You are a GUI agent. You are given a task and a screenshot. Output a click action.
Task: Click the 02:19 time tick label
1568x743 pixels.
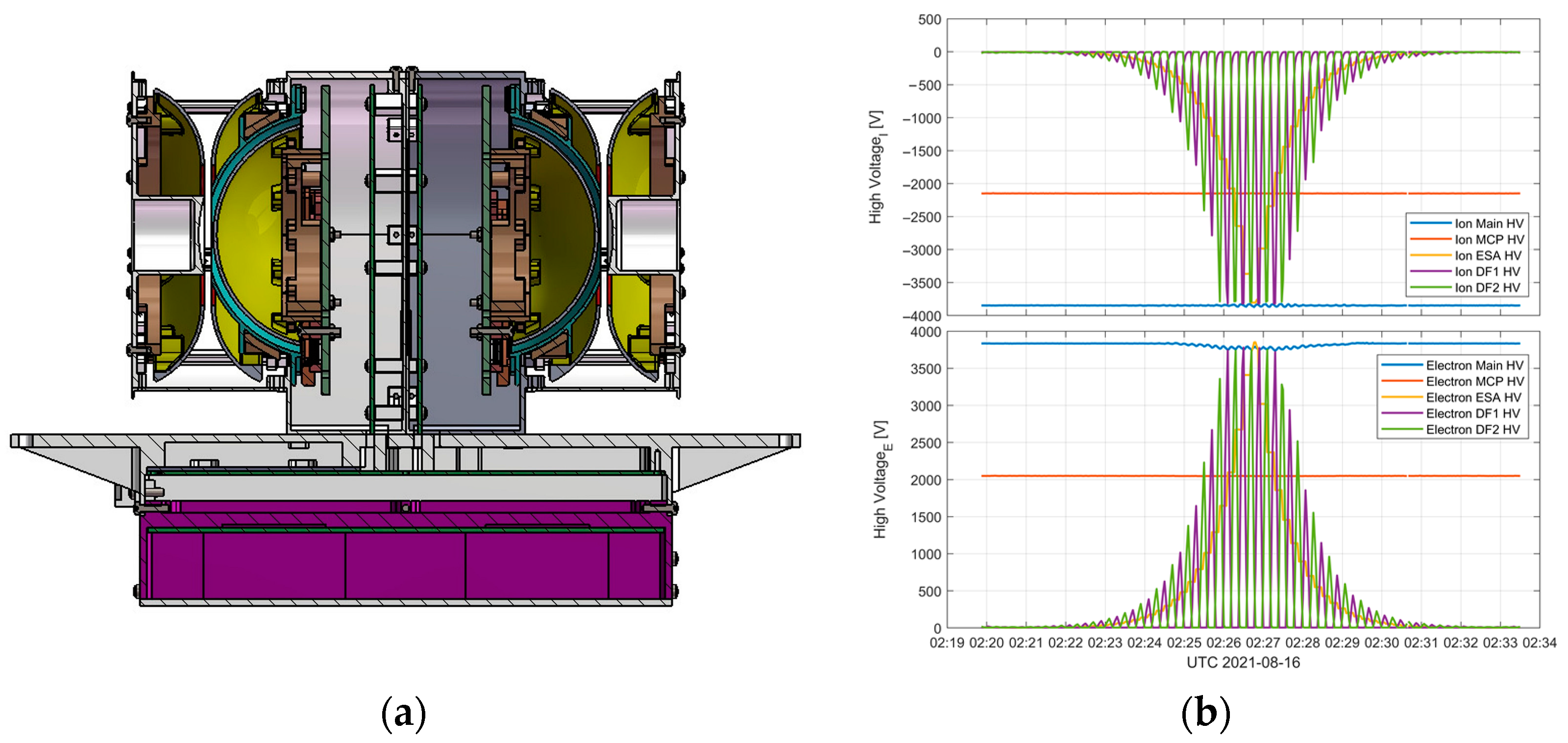click(947, 643)
